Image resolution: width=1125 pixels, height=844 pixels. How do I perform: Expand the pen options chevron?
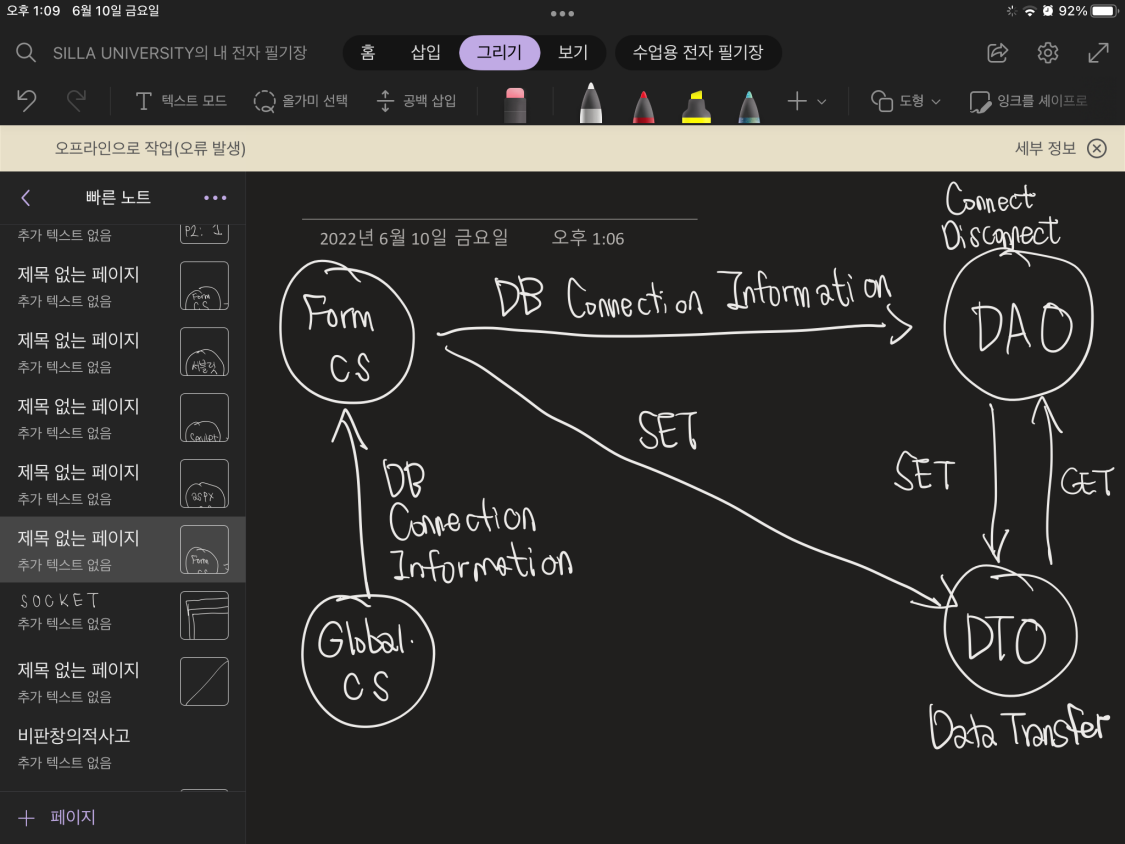(x=822, y=102)
